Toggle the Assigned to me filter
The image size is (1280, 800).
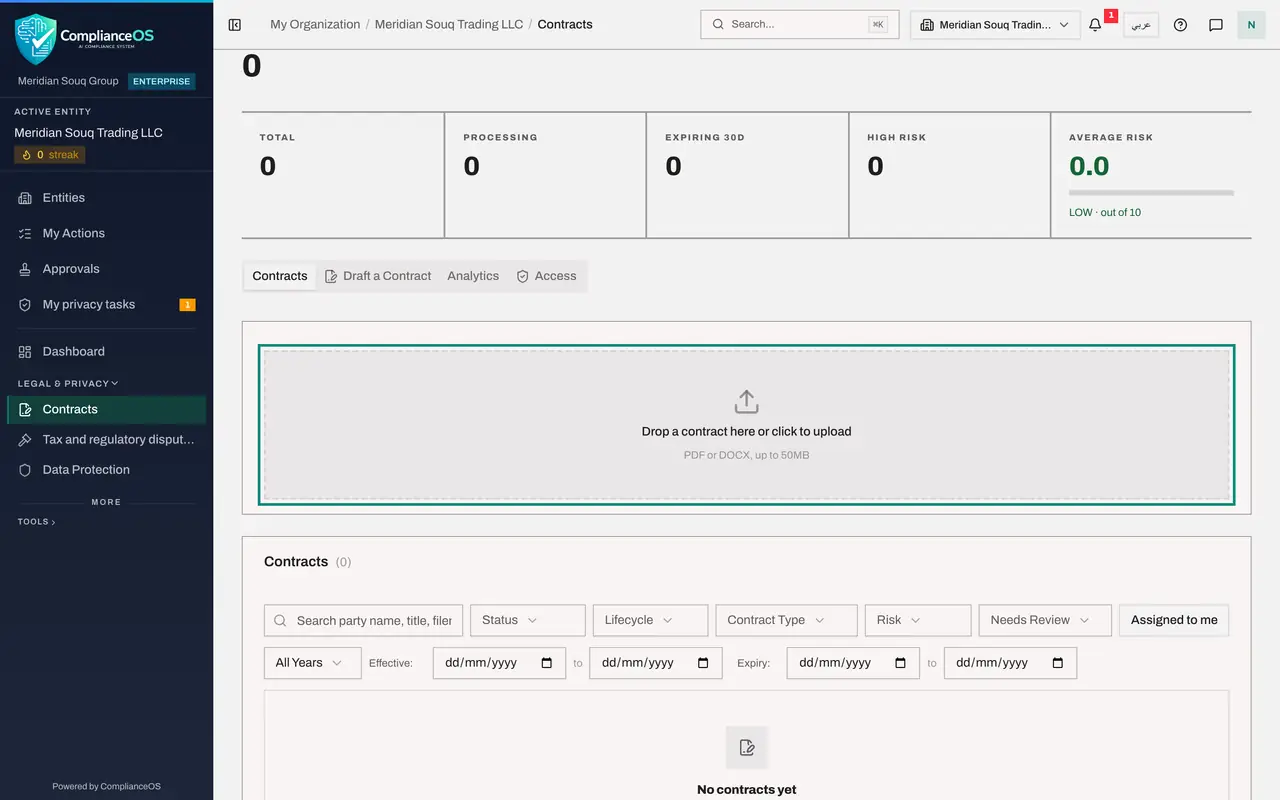tap(1174, 620)
